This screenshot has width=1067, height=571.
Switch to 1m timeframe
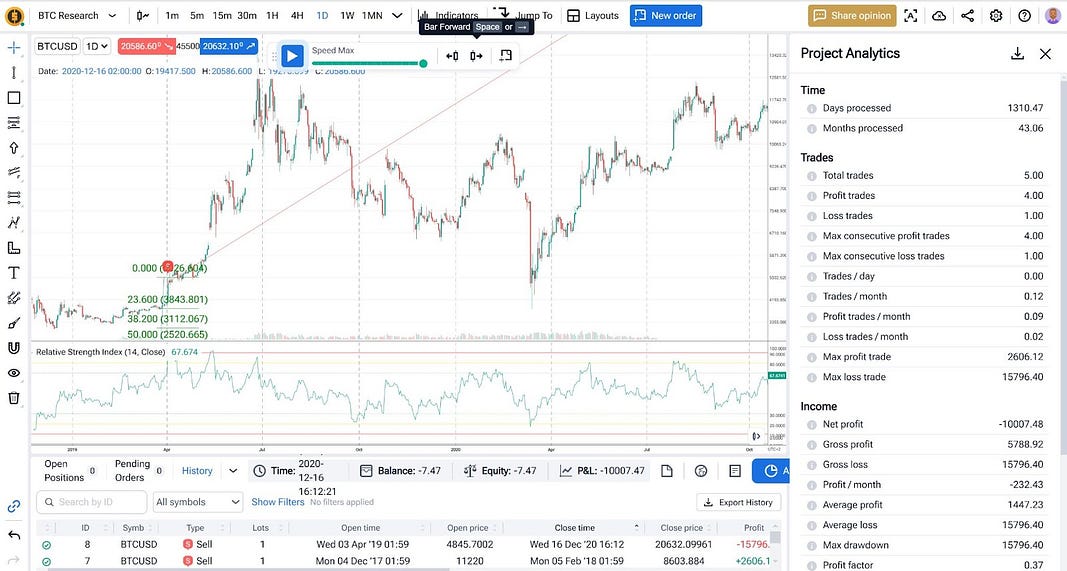pyautogui.click(x=172, y=16)
